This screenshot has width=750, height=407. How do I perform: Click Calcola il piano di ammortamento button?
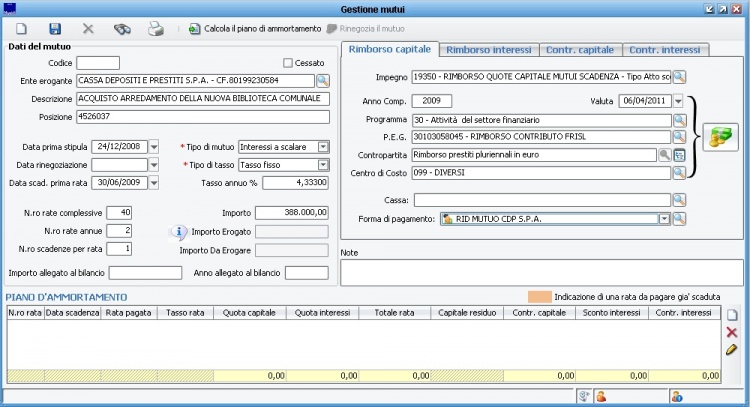click(254, 29)
